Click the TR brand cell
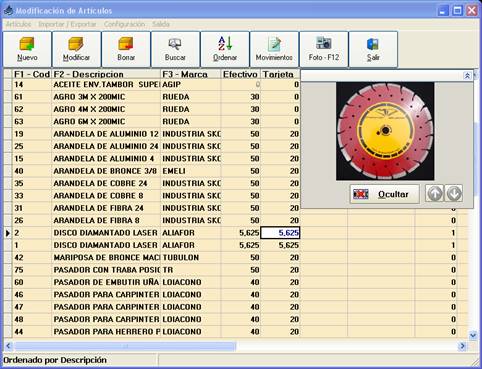The image size is (482, 369). [x=191, y=270]
